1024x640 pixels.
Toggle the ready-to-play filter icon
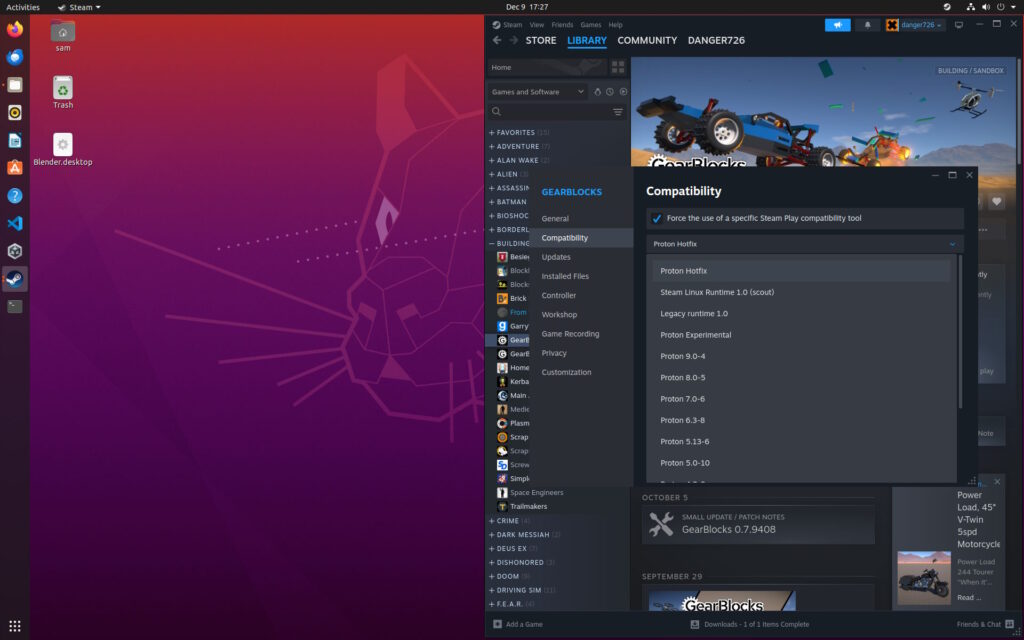point(623,92)
